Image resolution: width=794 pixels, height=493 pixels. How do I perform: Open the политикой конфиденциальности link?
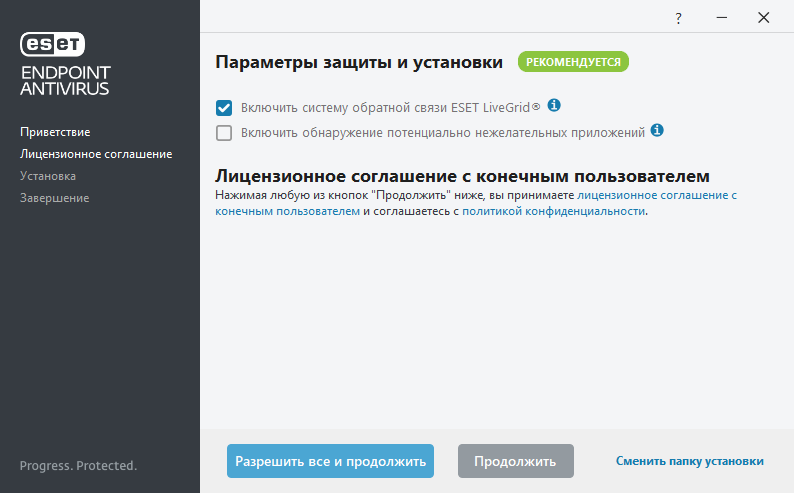coord(553,212)
